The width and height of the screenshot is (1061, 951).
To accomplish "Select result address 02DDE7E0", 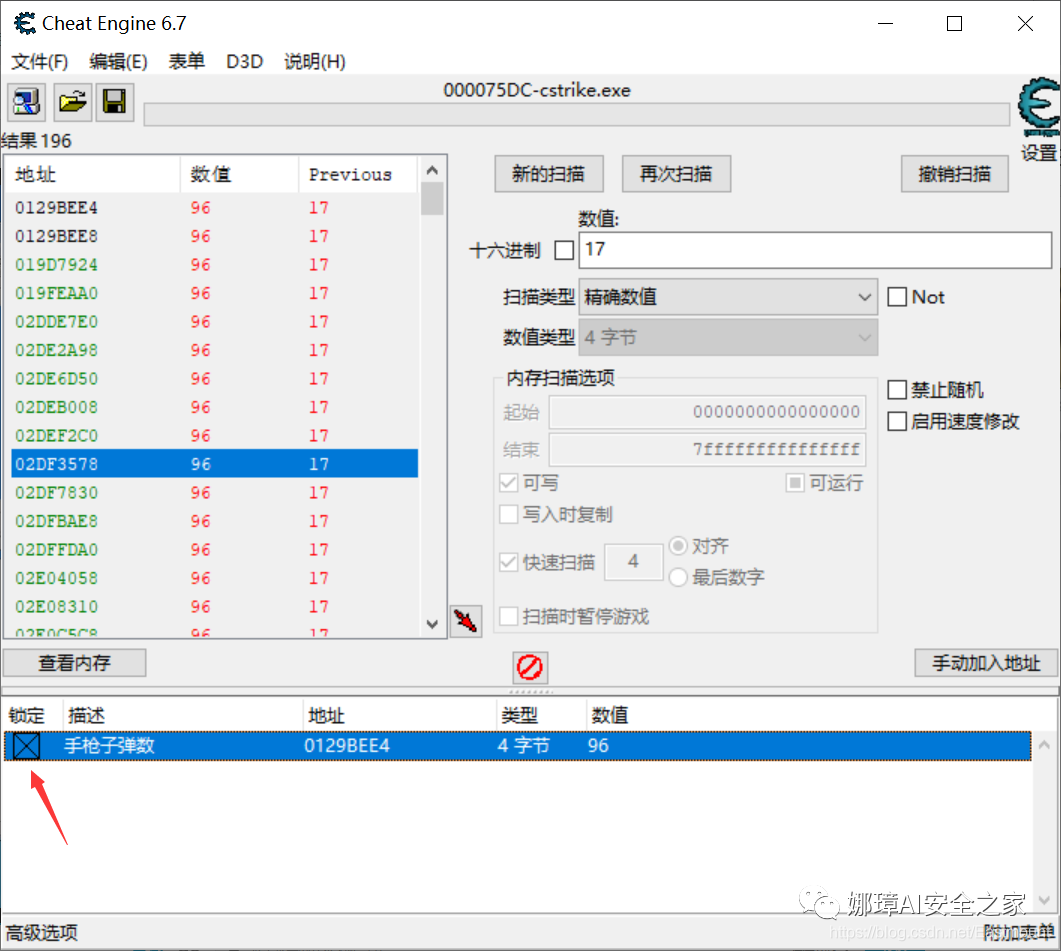I will (x=56, y=322).
